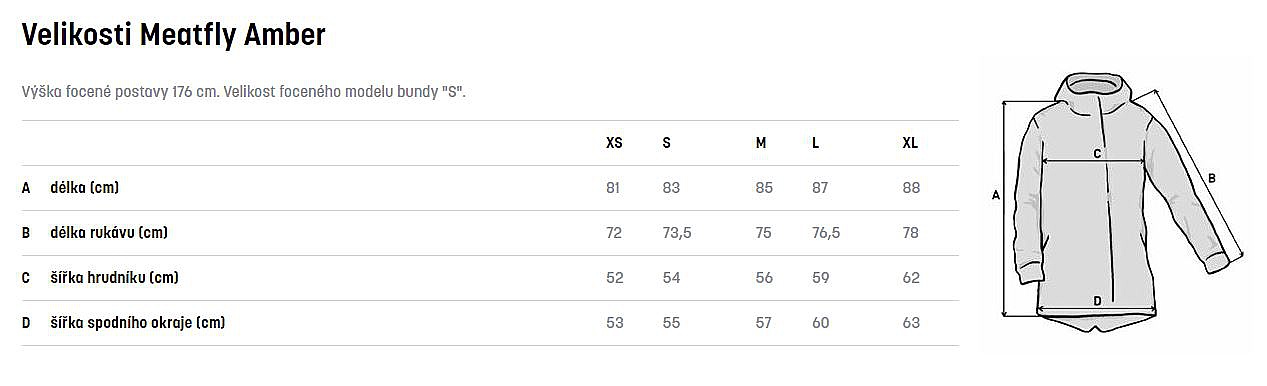
Task: Select the S size column header
Action: [x=666, y=143]
